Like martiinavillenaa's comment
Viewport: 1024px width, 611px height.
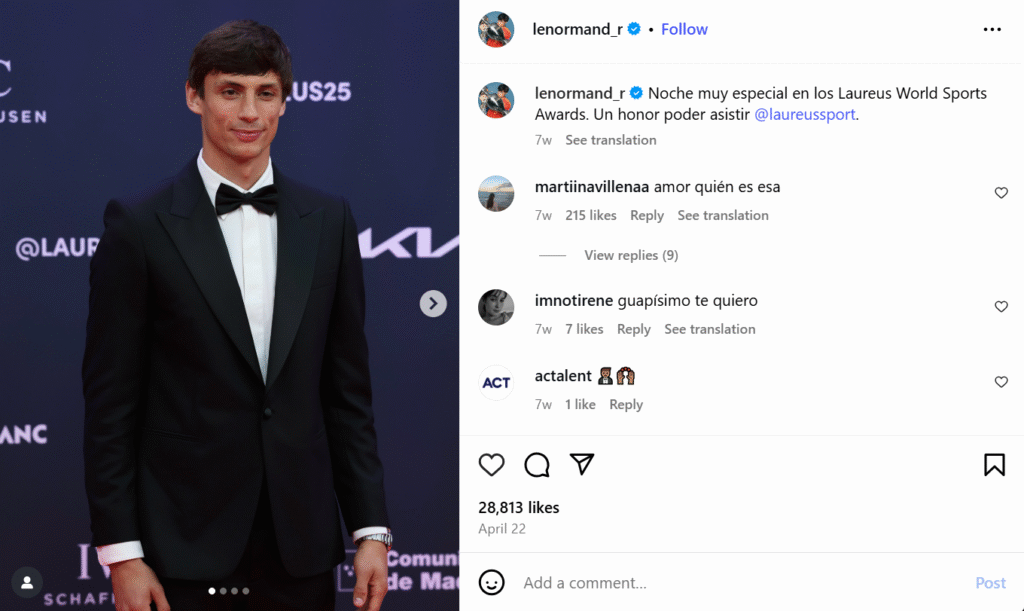[1001, 193]
